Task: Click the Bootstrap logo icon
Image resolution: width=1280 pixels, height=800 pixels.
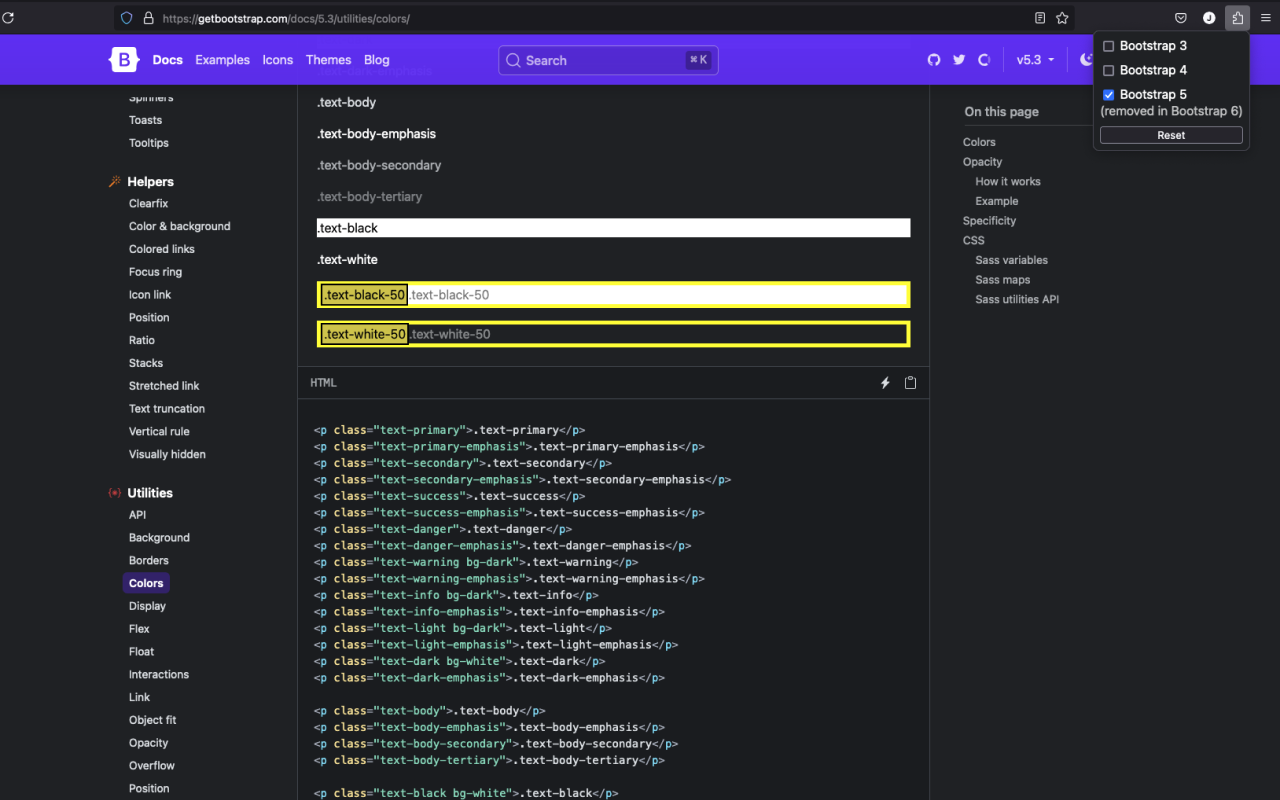Action: click(x=124, y=60)
